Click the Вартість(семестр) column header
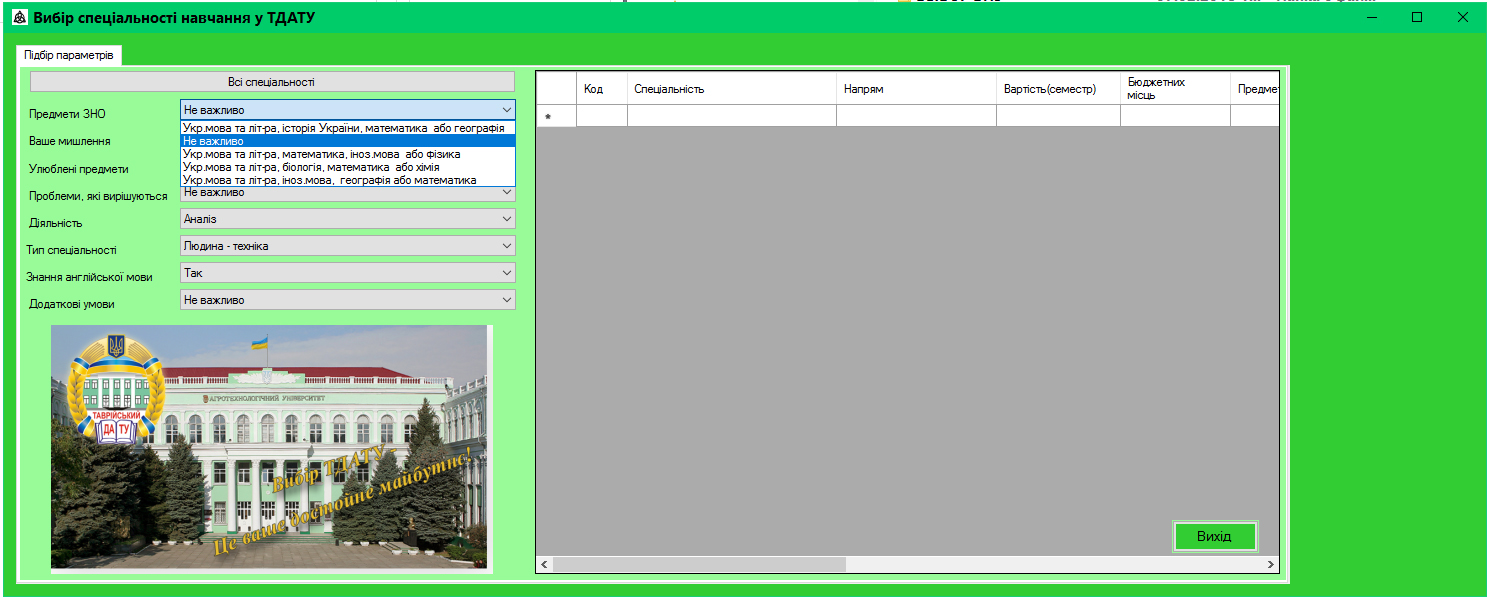The image size is (1491, 597). [x=1058, y=89]
